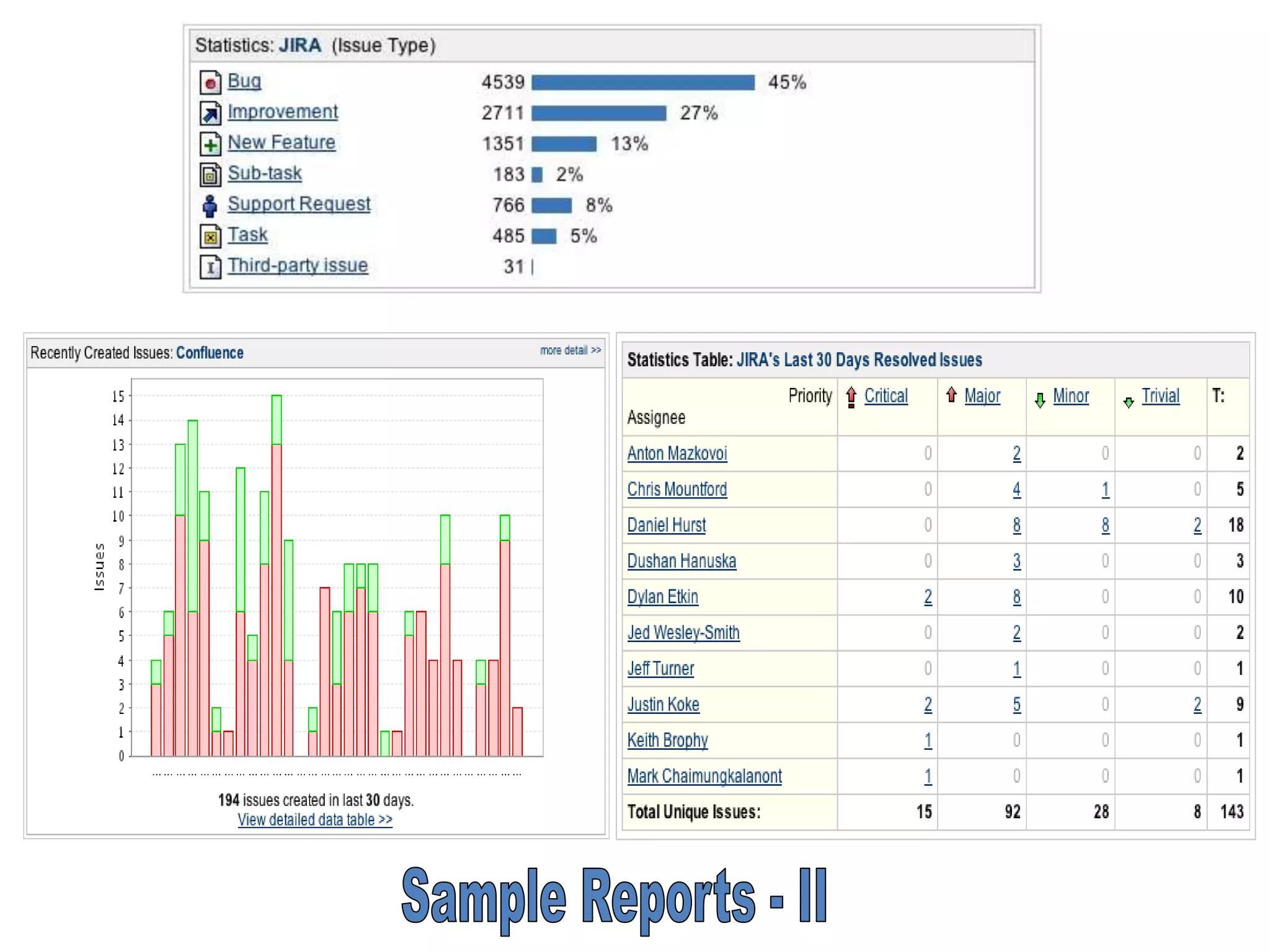Click the Confluence project title link
This screenshot has height=952, width=1270.
[210, 353]
